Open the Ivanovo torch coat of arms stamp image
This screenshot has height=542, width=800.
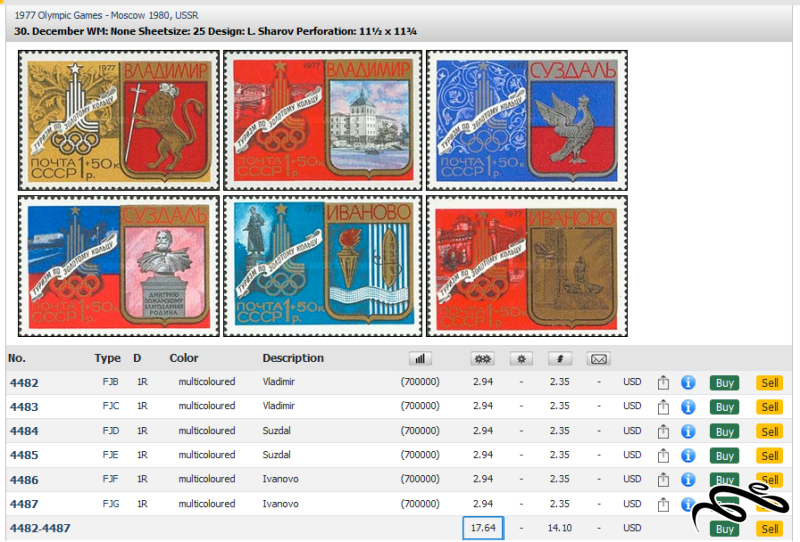(x=322, y=266)
